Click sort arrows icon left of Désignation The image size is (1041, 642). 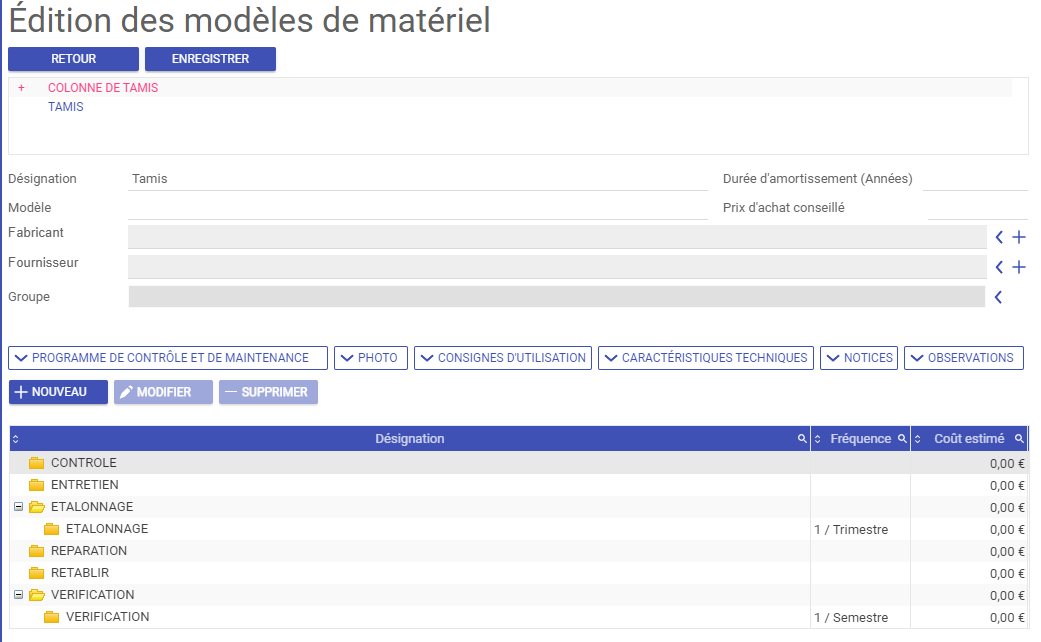16,439
